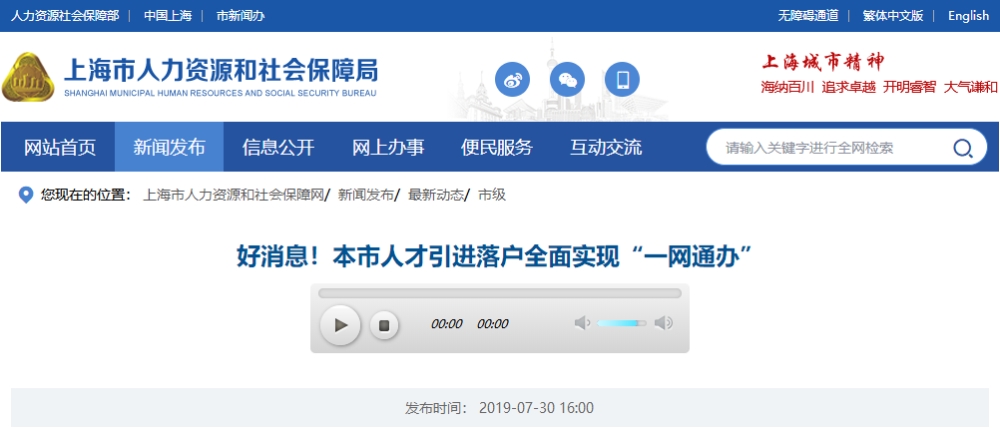Go to 市级 breadcrumb link
The width and height of the screenshot is (1000, 428).
point(492,195)
